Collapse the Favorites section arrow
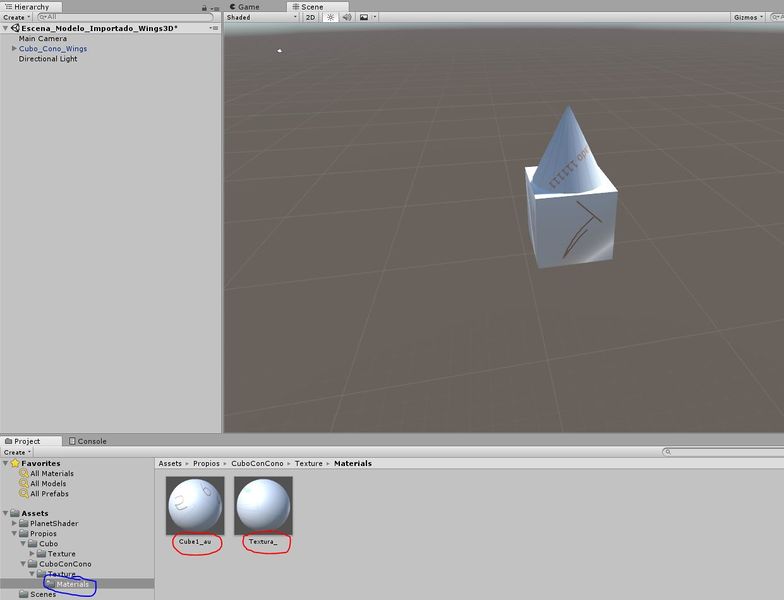Screen dimensions: 784x600 6,464
